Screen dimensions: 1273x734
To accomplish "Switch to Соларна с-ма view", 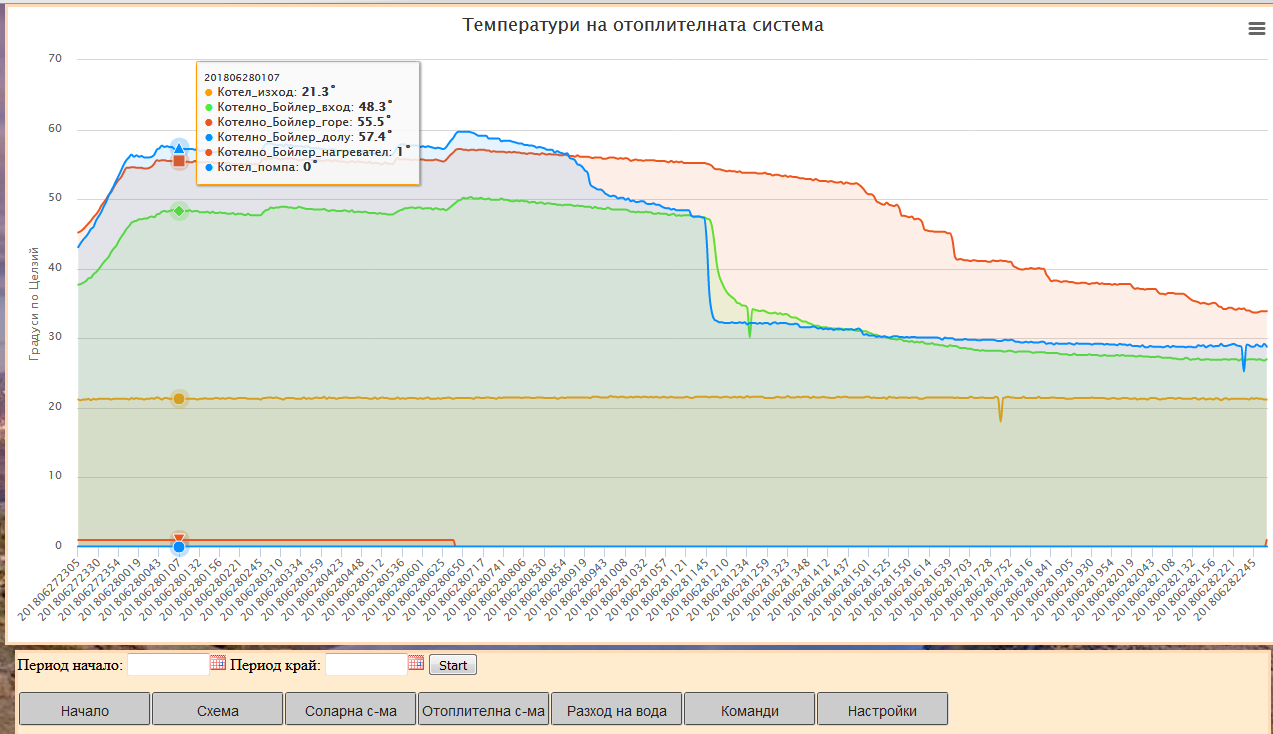I will coord(350,711).
